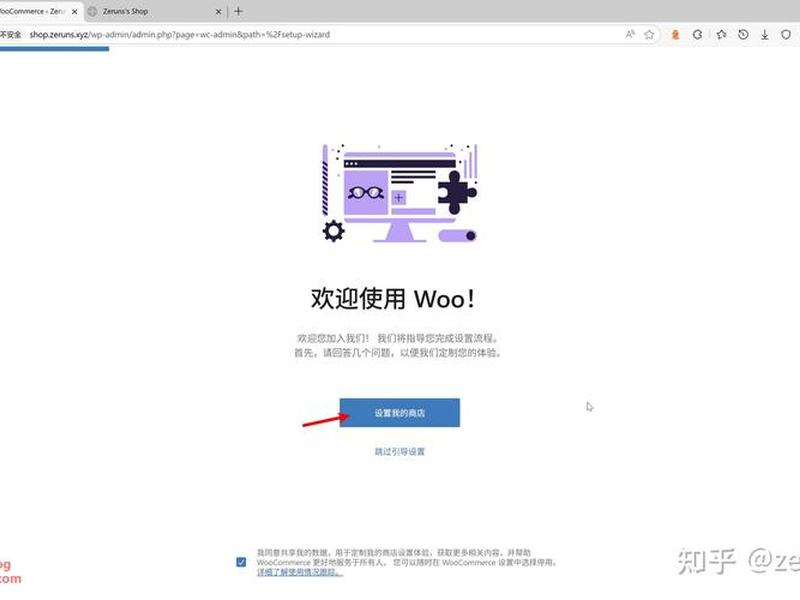Screen dimensions: 800x600
Task: Click the address bar URL shop.zeruns.xyz
Action: coord(180,35)
